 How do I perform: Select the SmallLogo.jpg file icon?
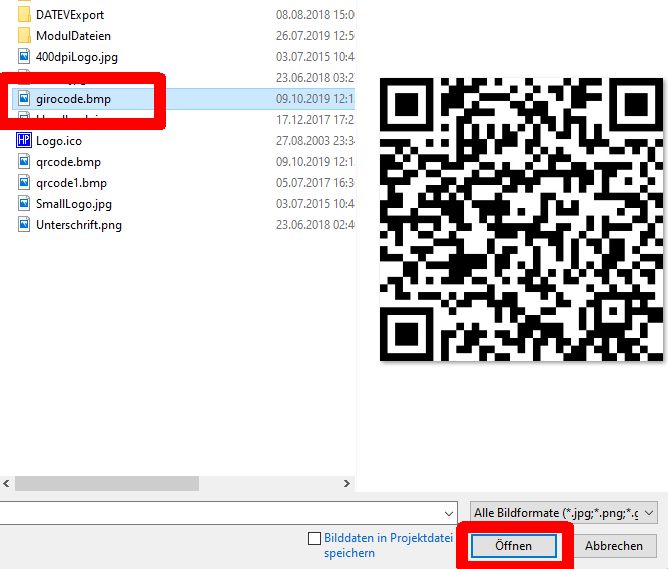tap(24, 204)
